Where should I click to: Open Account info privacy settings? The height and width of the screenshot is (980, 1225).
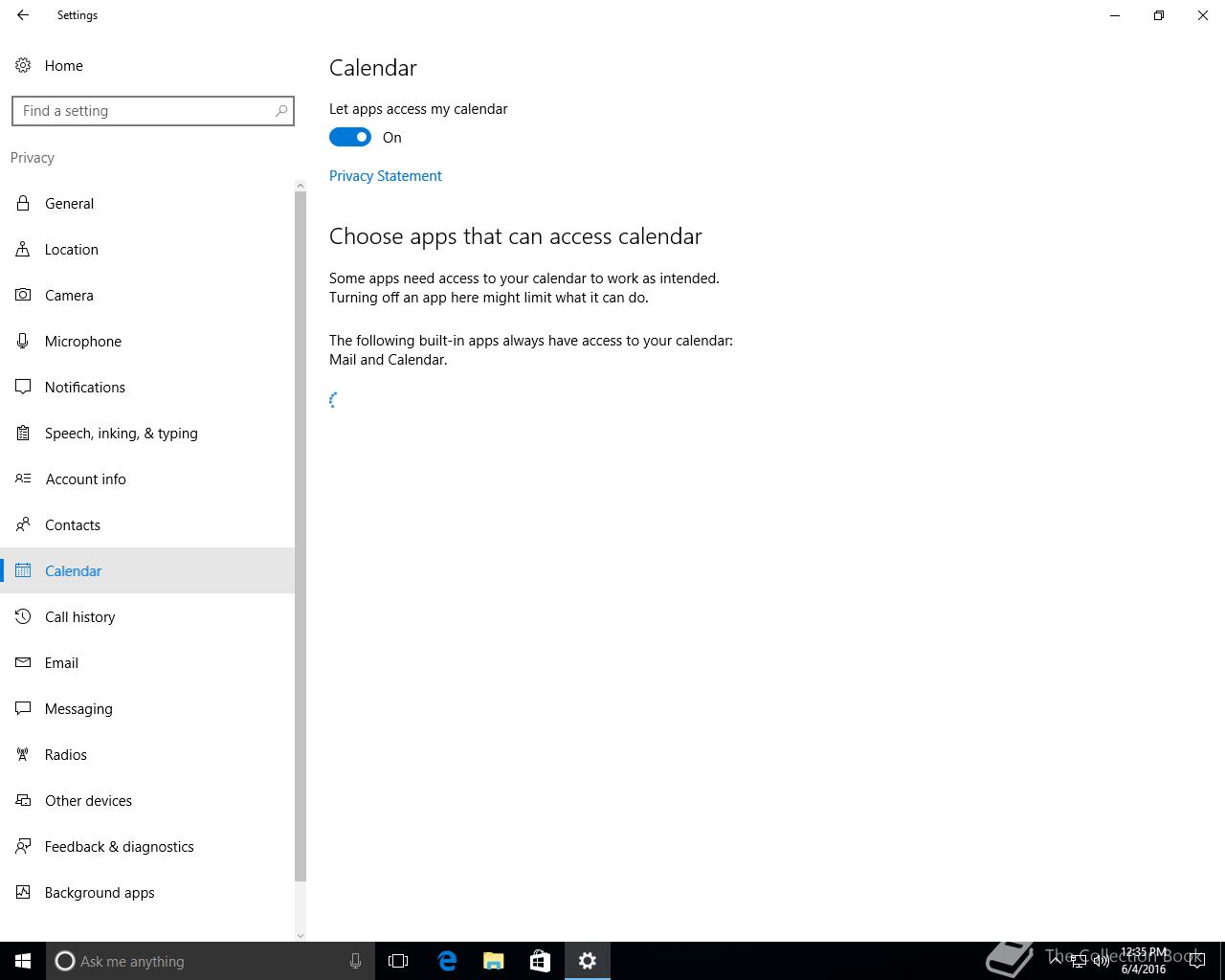click(x=147, y=479)
